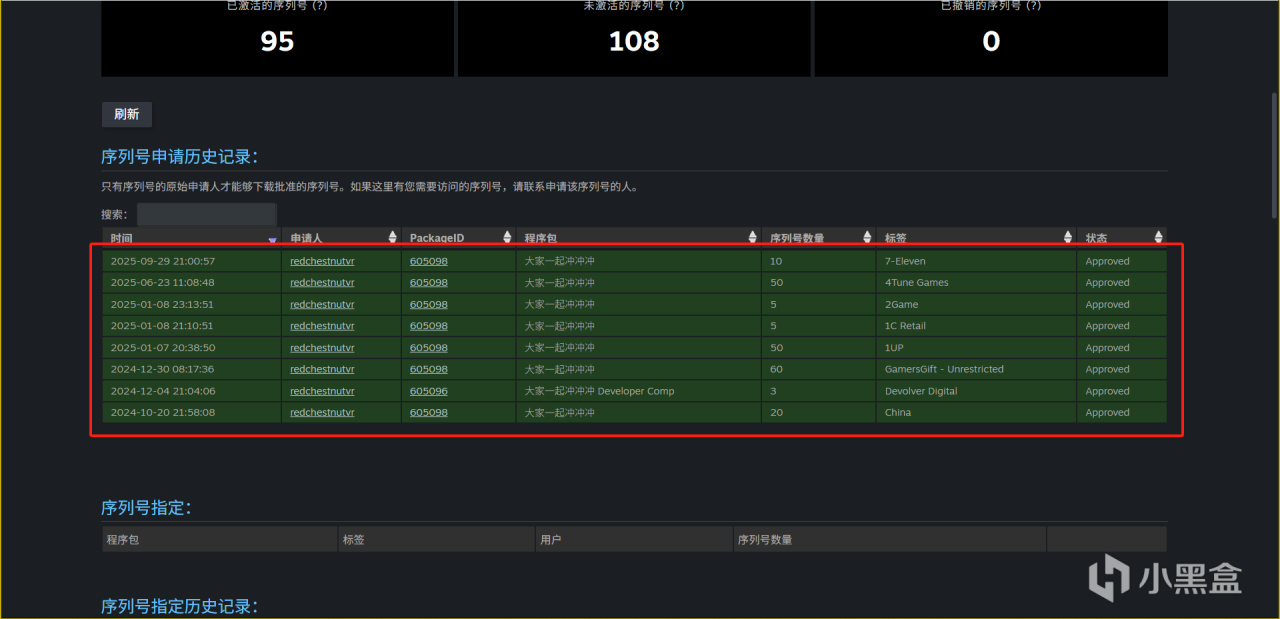This screenshot has width=1280, height=619.
Task: Click key count 20 in China row
Action: pyautogui.click(x=776, y=412)
